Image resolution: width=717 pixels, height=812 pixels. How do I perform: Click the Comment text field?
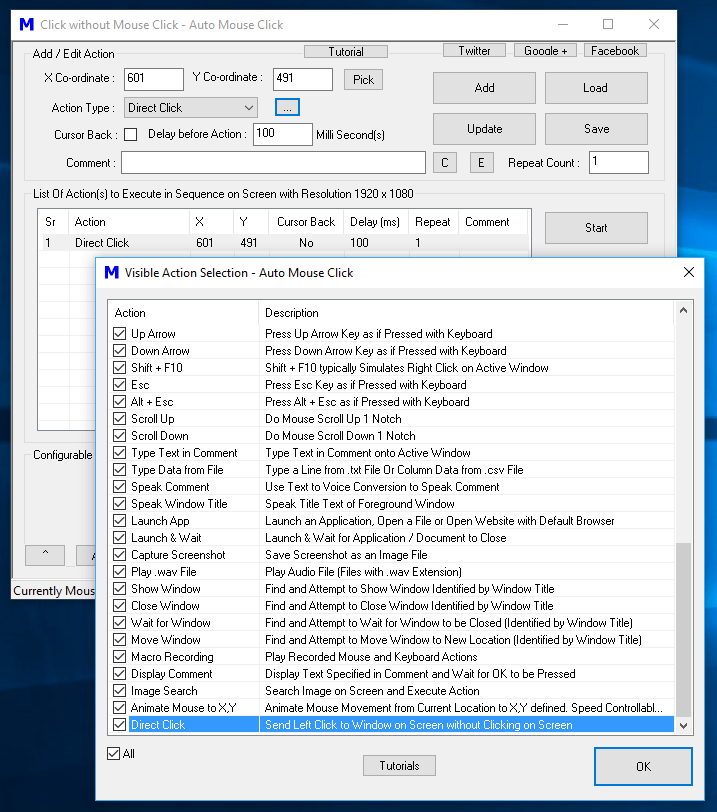coord(273,163)
